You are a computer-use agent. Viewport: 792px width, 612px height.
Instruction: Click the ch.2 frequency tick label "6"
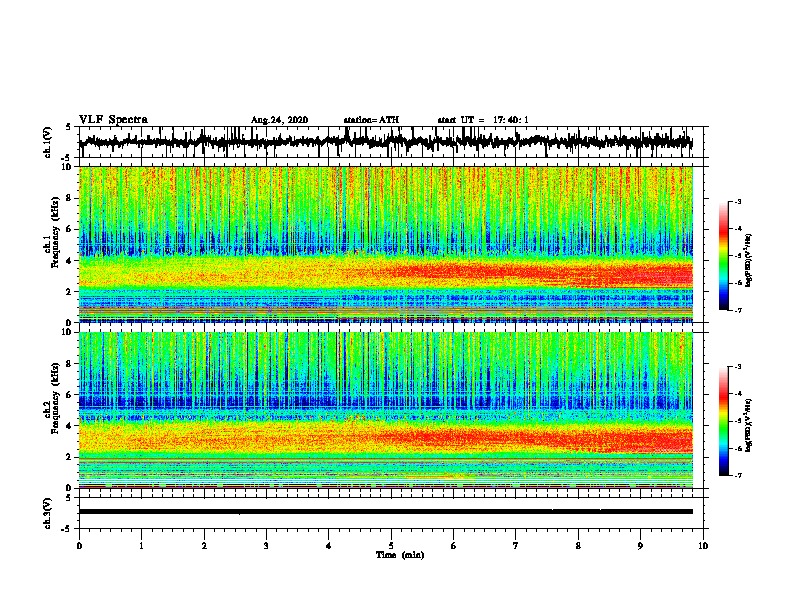pyautogui.click(x=70, y=395)
